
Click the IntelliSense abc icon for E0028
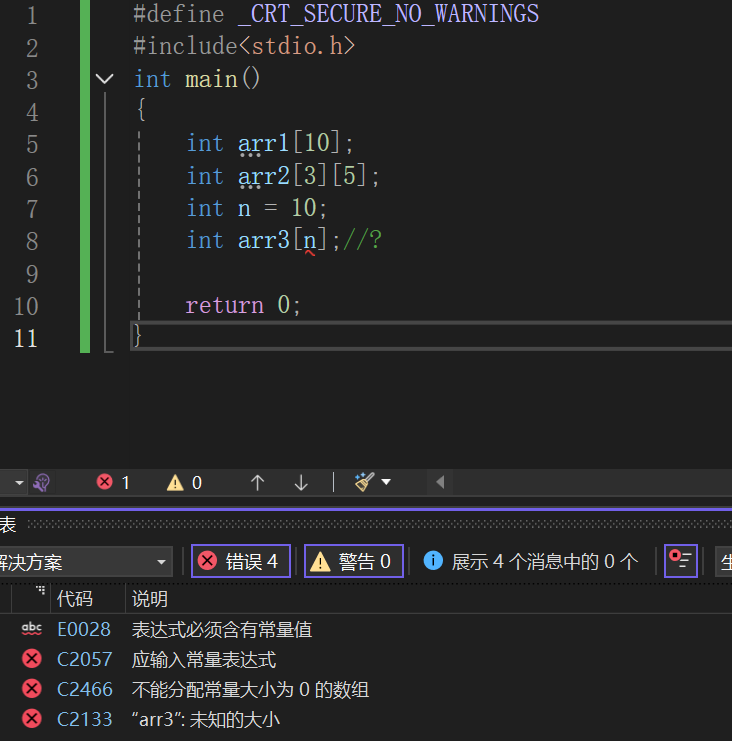click(32, 629)
